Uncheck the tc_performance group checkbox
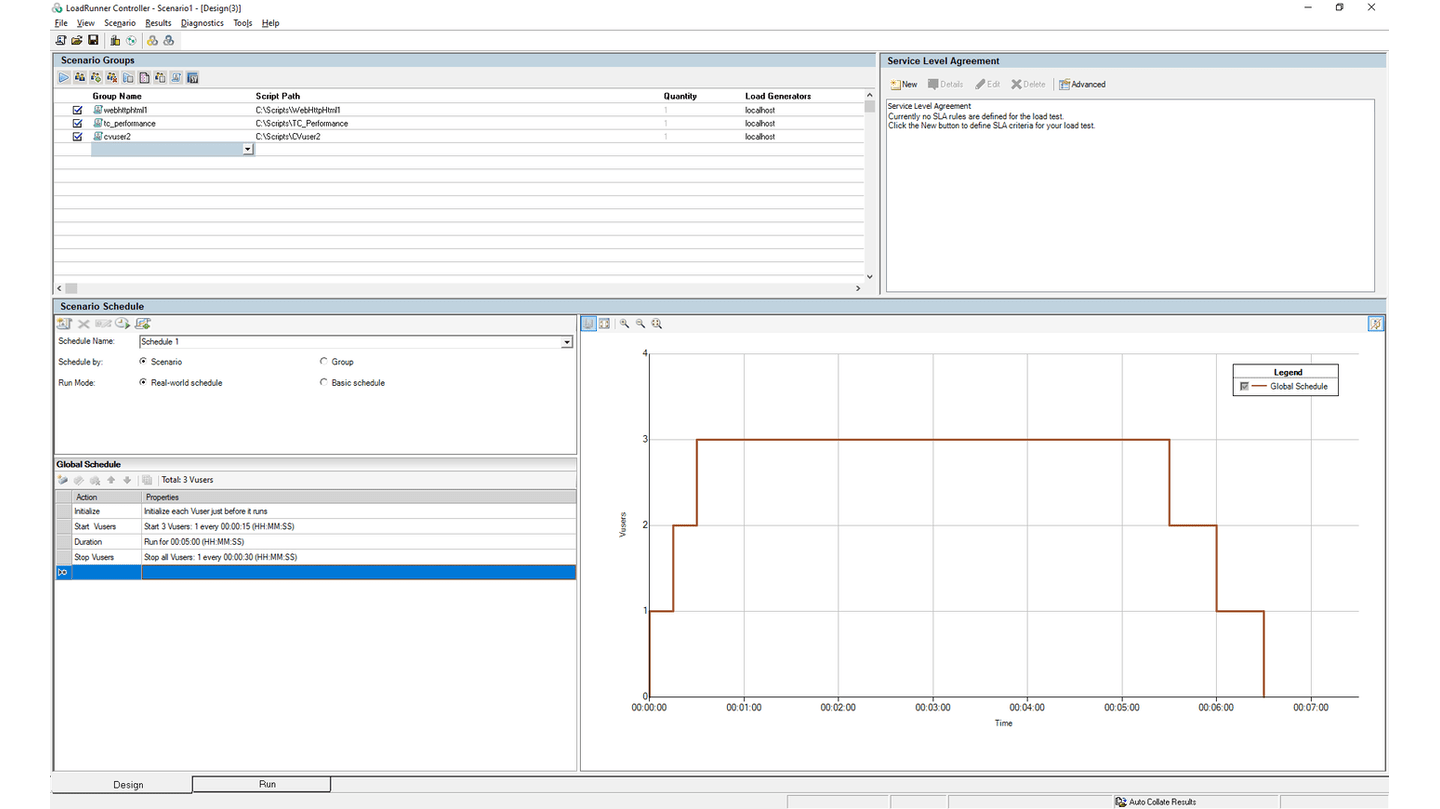 point(77,123)
